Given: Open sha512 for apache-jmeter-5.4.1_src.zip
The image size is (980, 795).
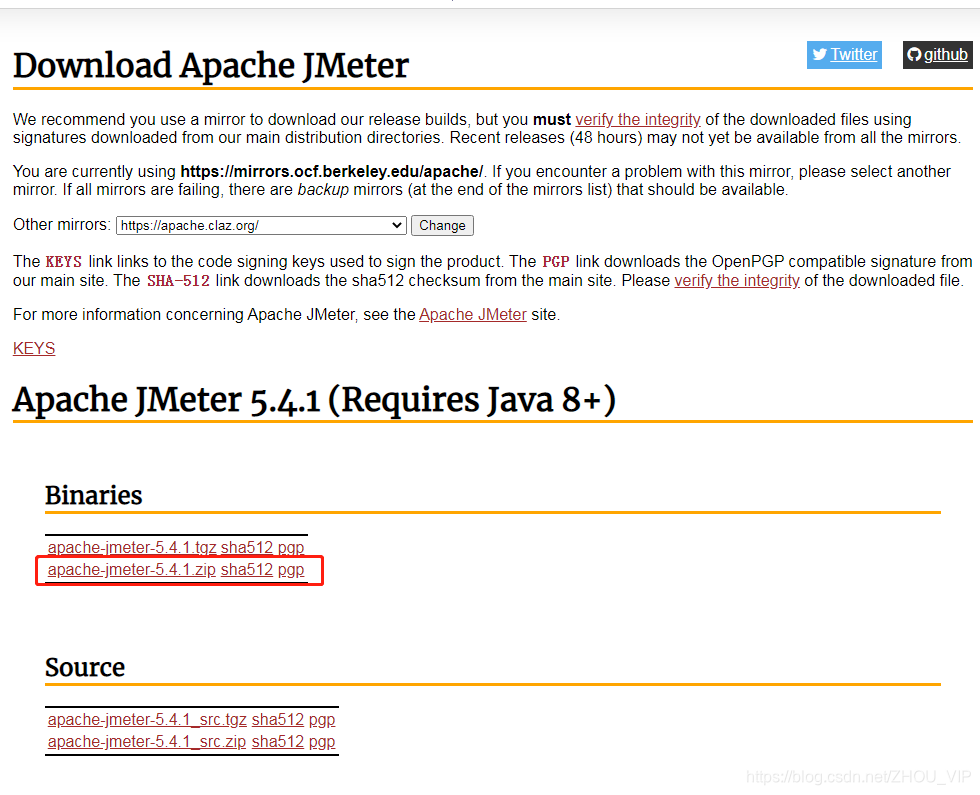Looking at the screenshot, I should pyautogui.click(x=278, y=741).
